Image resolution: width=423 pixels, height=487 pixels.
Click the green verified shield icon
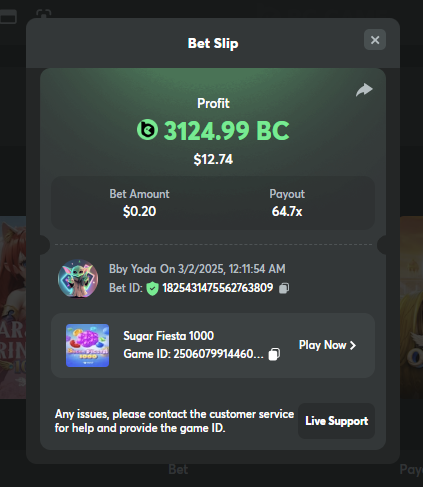pos(152,288)
